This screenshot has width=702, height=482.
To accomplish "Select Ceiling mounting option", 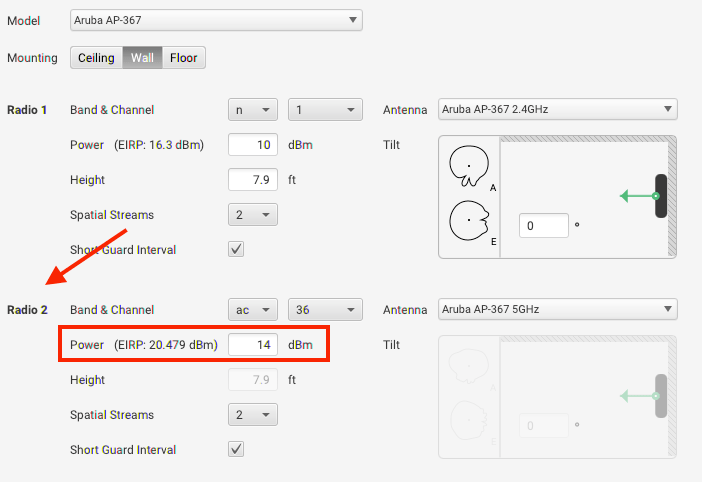I will (x=96, y=58).
